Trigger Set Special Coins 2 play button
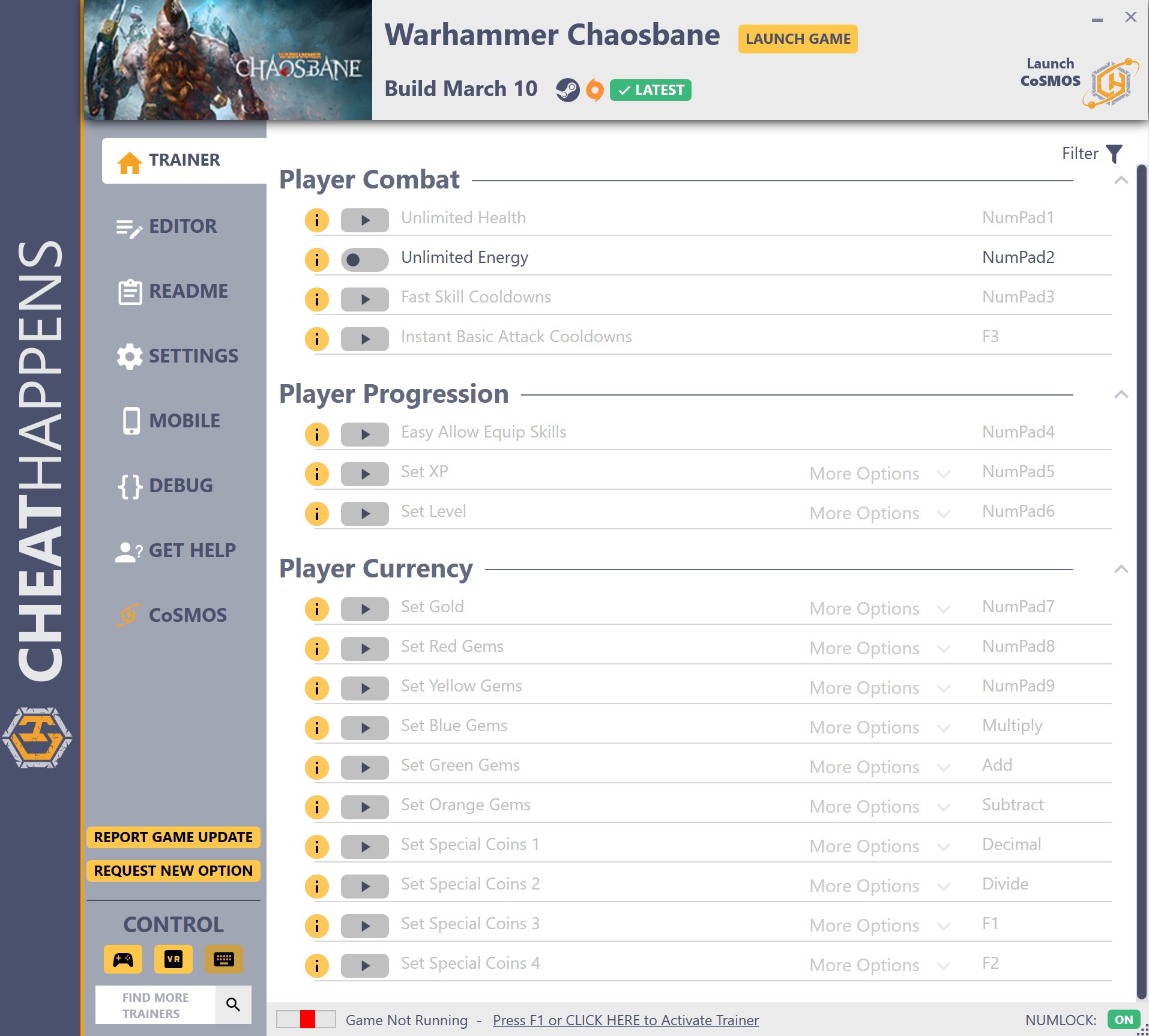The height and width of the screenshot is (1036, 1149). [x=365, y=887]
